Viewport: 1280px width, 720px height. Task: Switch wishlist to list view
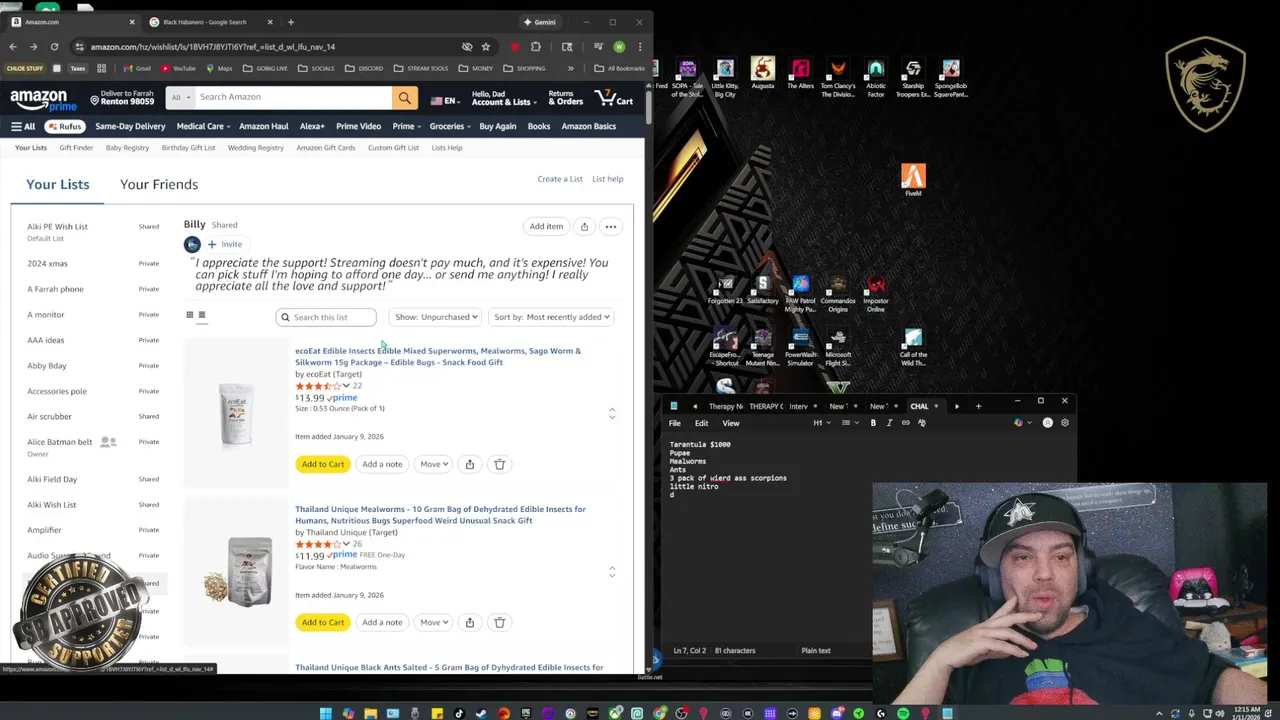pos(201,315)
